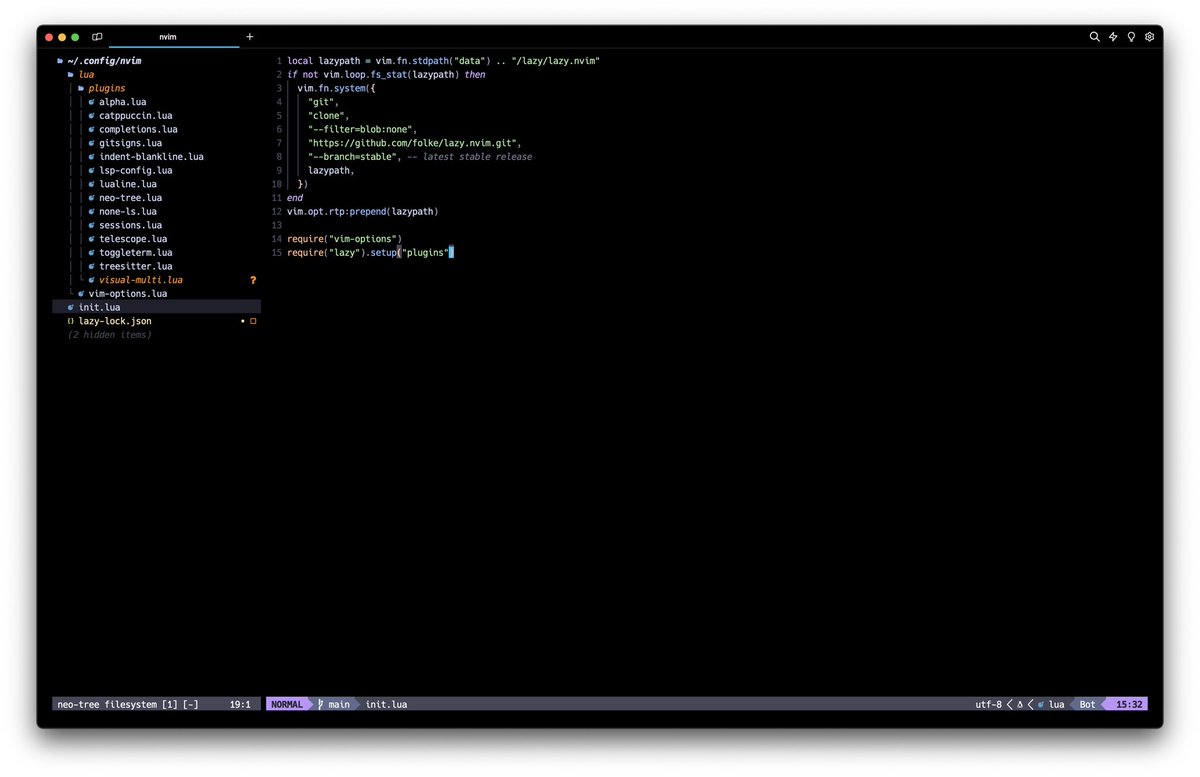
Task: Click the lightbulb icon in title bar
Action: tap(1131, 36)
